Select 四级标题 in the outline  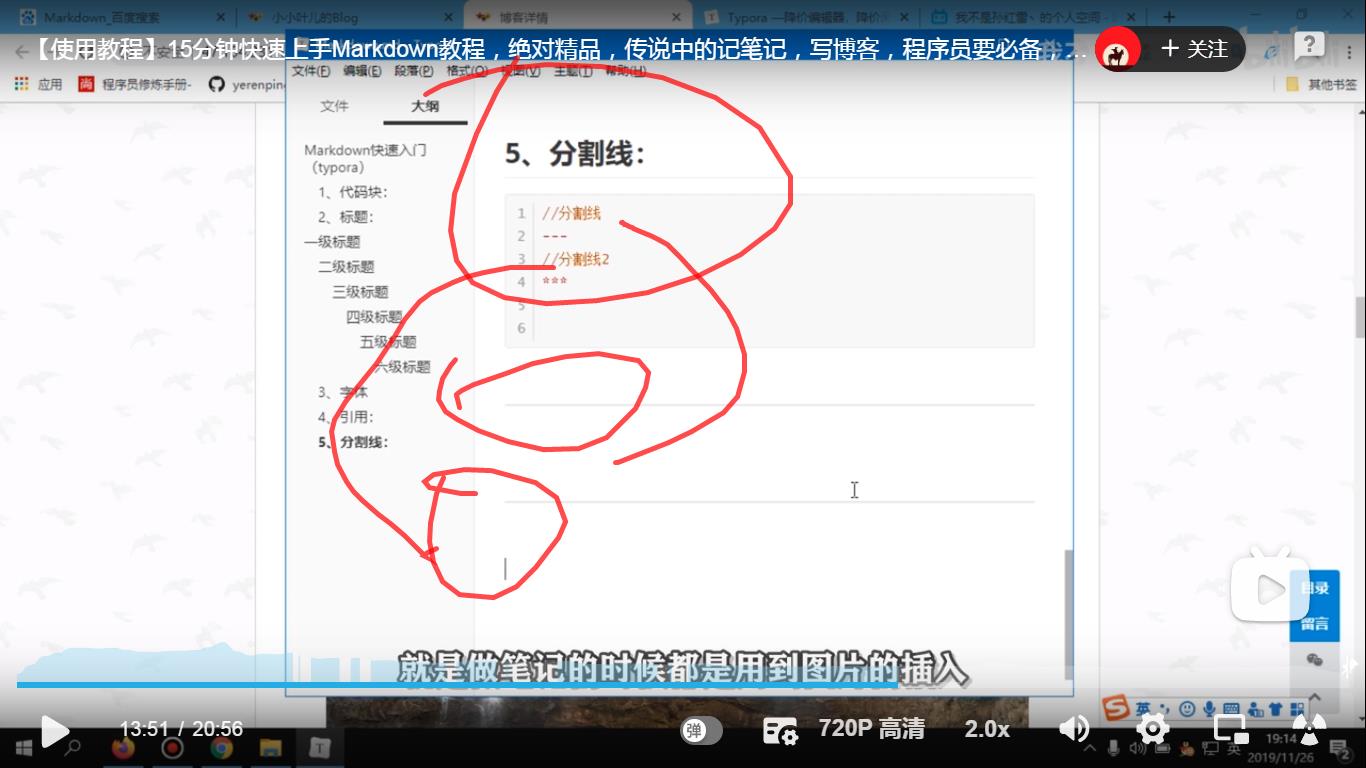pyautogui.click(x=374, y=317)
